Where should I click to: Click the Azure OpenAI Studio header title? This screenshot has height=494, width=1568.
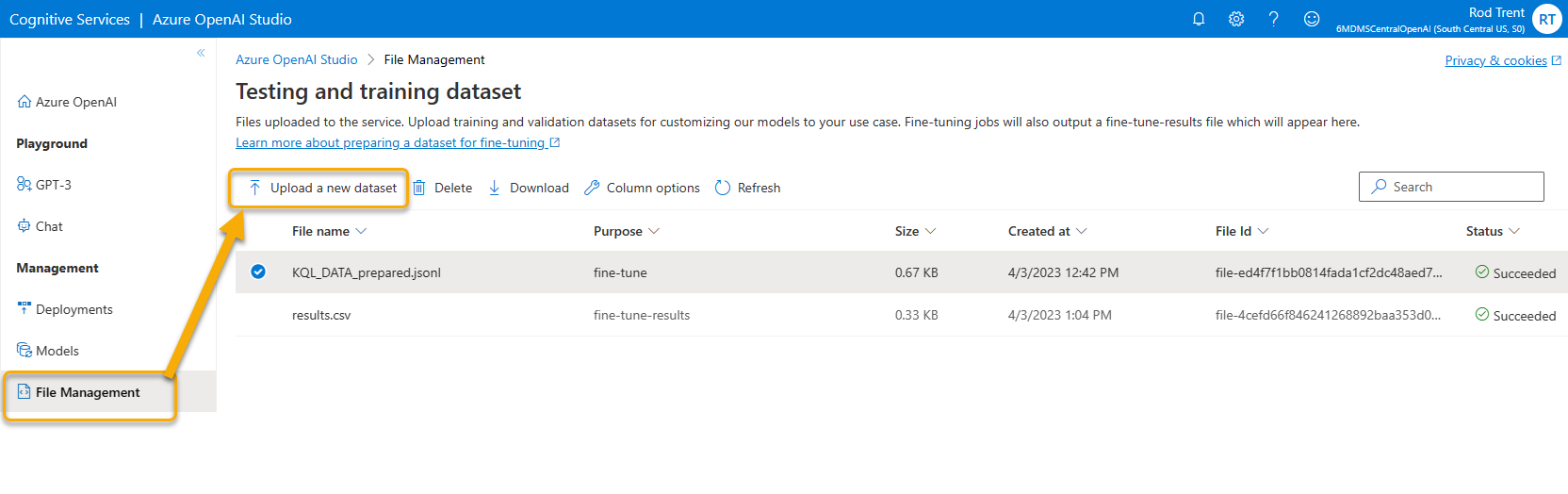[x=222, y=19]
